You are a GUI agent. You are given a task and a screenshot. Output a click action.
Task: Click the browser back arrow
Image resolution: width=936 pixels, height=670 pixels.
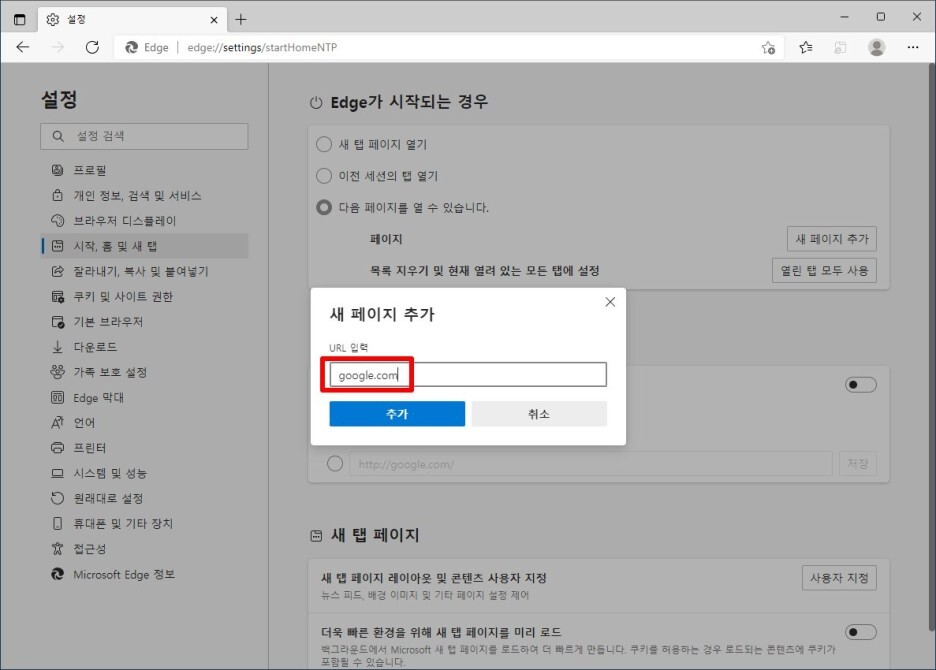(23, 47)
